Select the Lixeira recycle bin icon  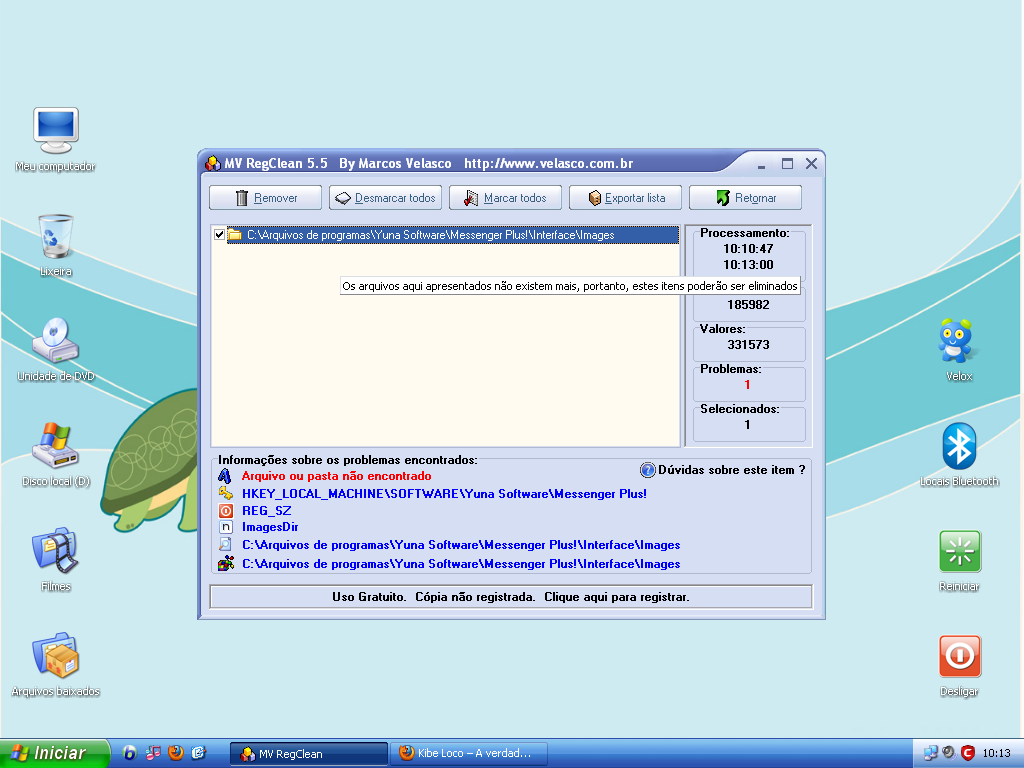tap(56, 244)
